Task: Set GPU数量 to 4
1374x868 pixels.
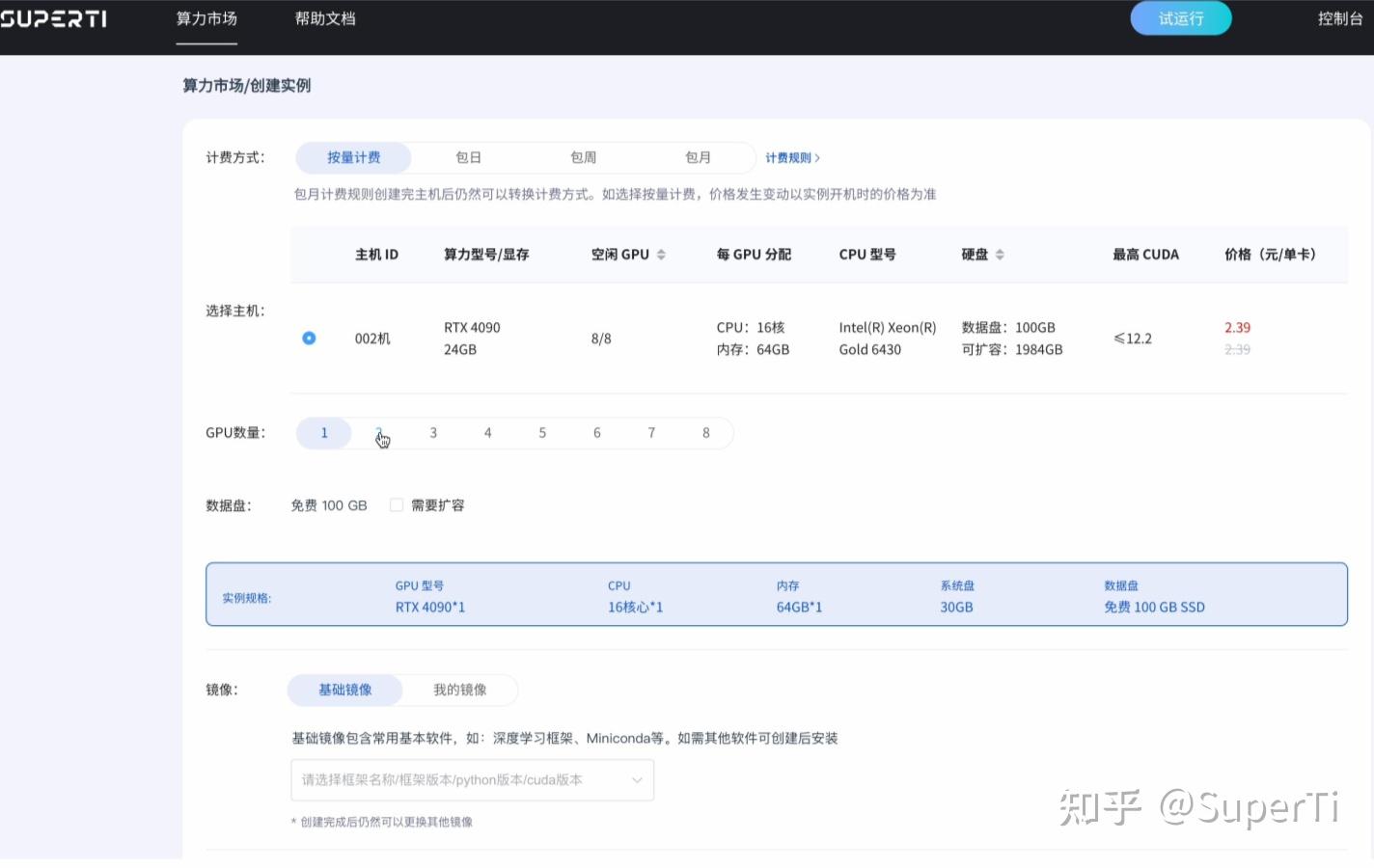Action: tap(487, 432)
